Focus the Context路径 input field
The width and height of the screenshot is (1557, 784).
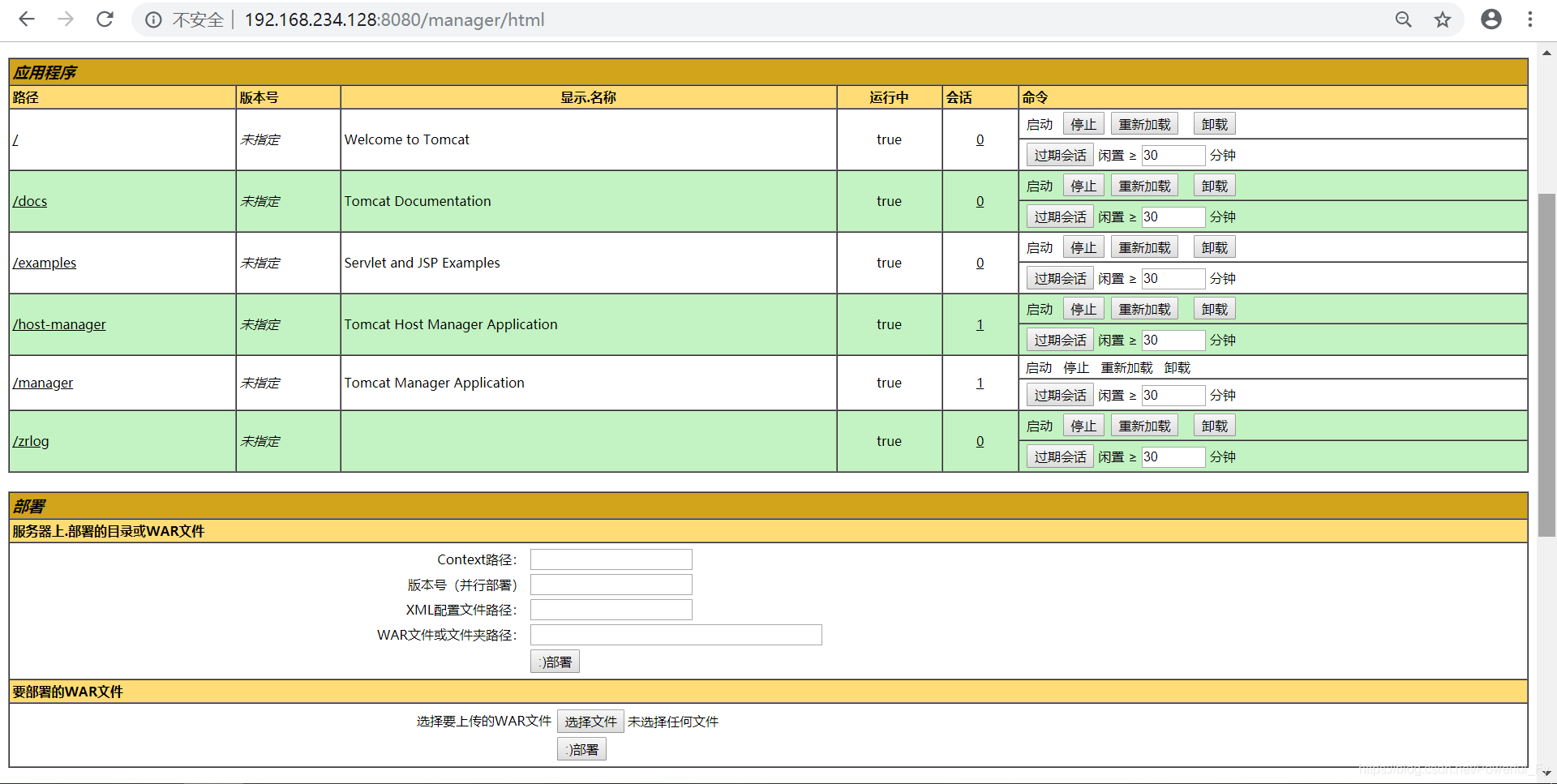[x=611, y=559]
